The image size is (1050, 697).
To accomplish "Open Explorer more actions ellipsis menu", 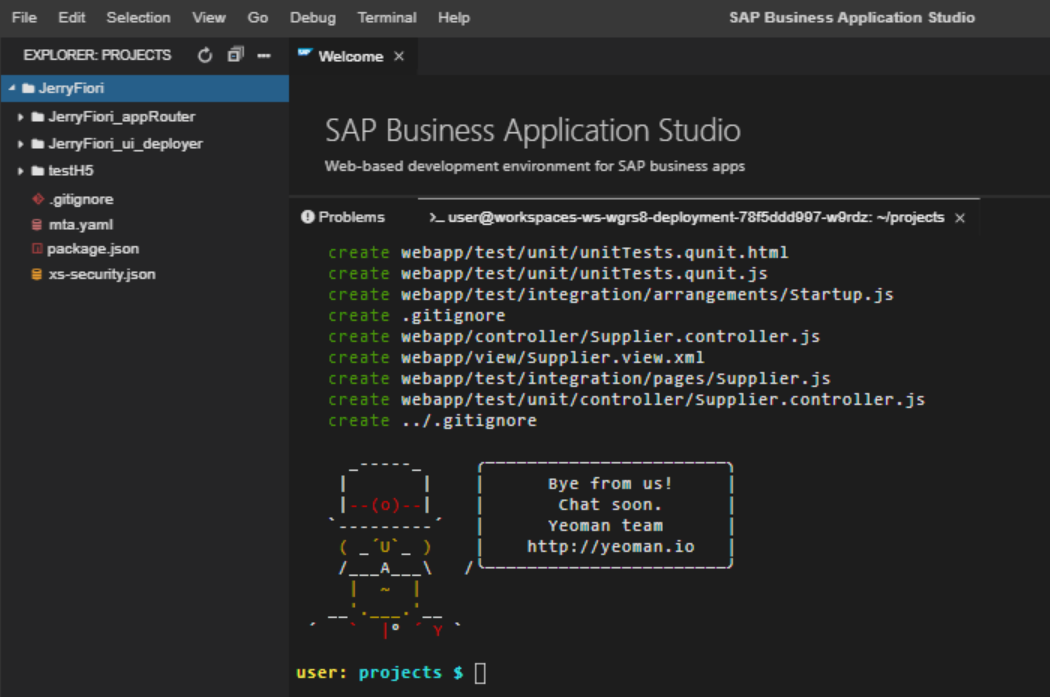I will [x=265, y=56].
